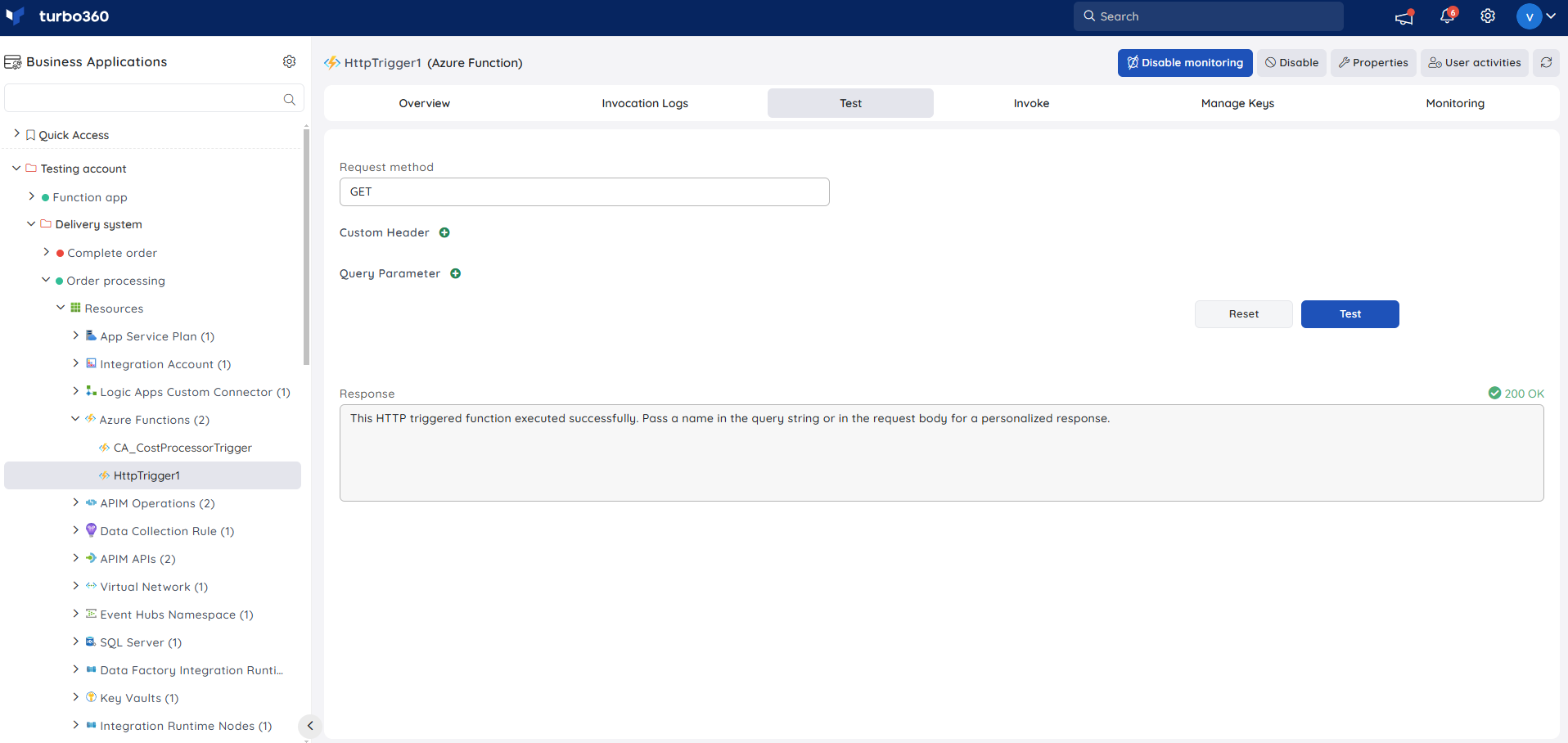Click the Integration Runtime Nodes icon

click(91, 725)
